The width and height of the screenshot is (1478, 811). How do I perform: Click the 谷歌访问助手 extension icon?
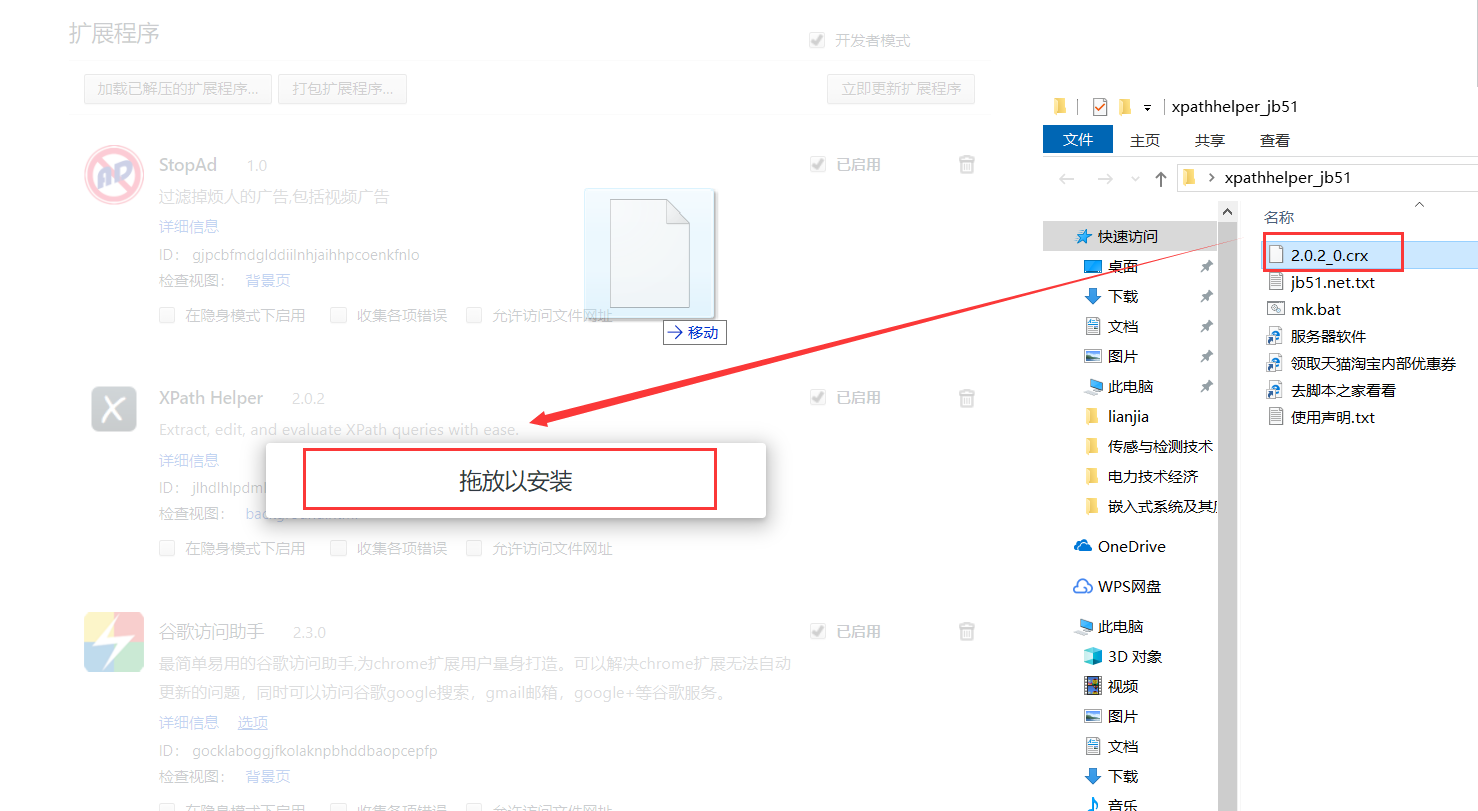(114, 641)
